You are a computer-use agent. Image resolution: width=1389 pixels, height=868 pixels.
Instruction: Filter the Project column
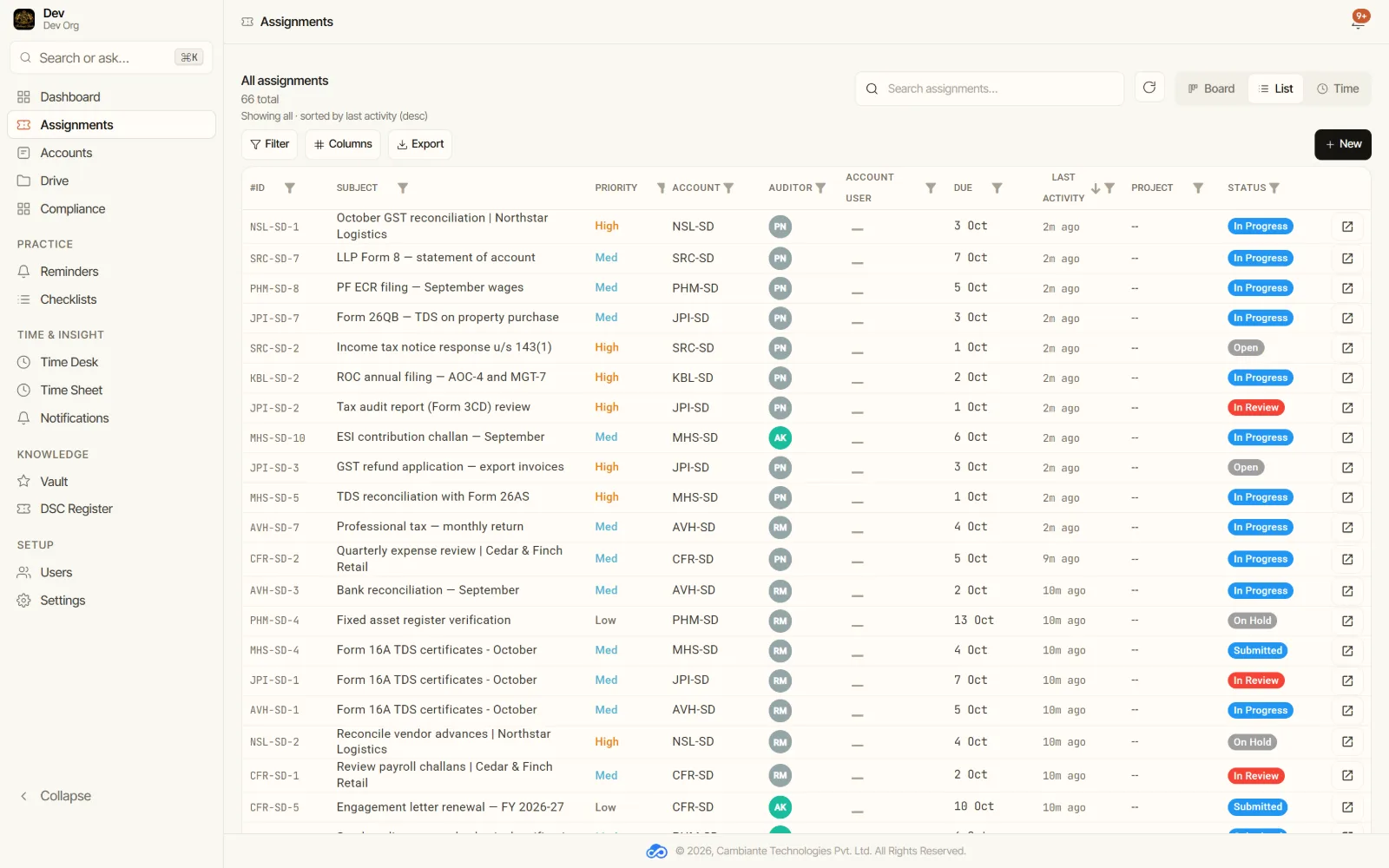tap(1198, 187)
